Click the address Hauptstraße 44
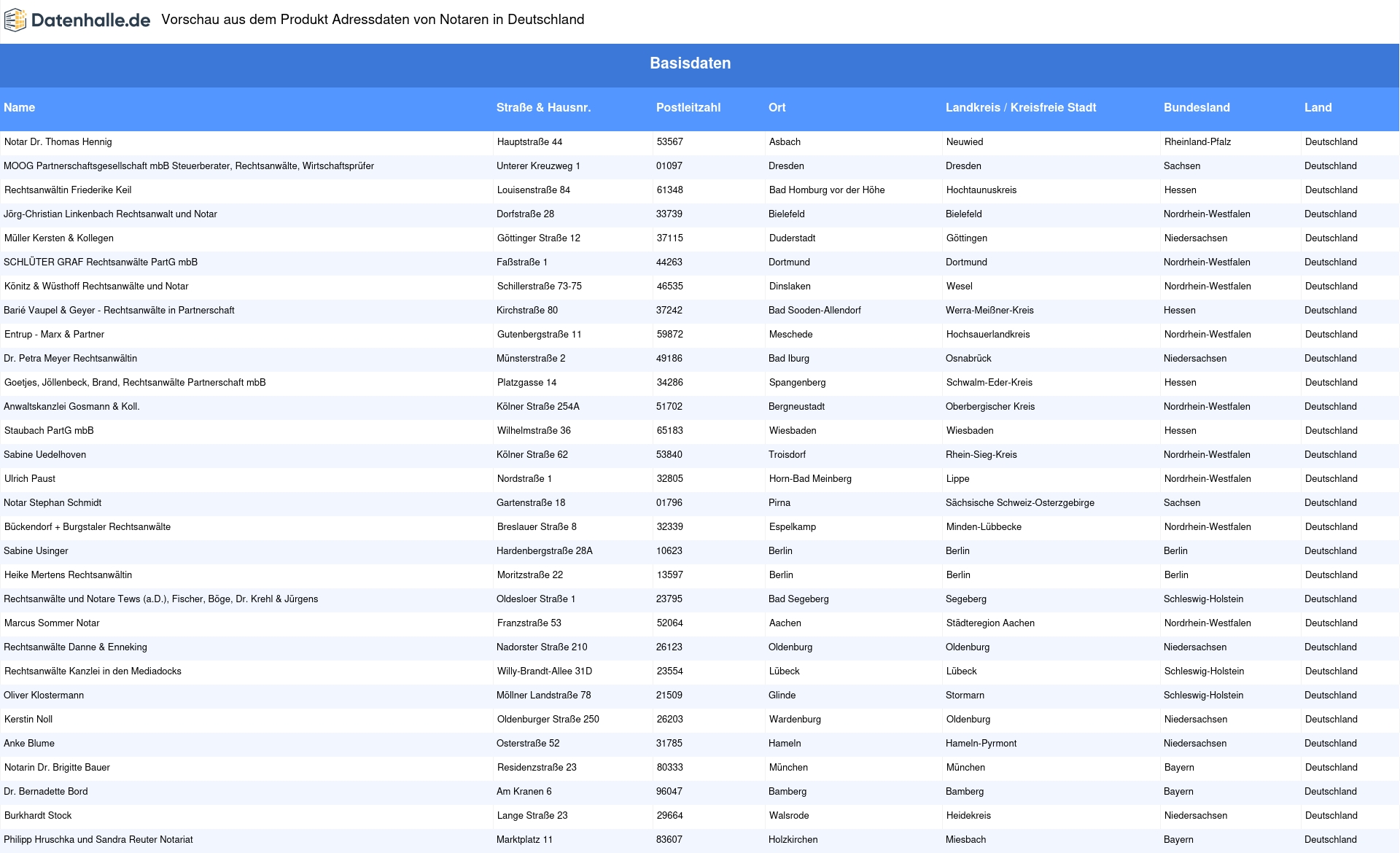 (x=529, y=142)
